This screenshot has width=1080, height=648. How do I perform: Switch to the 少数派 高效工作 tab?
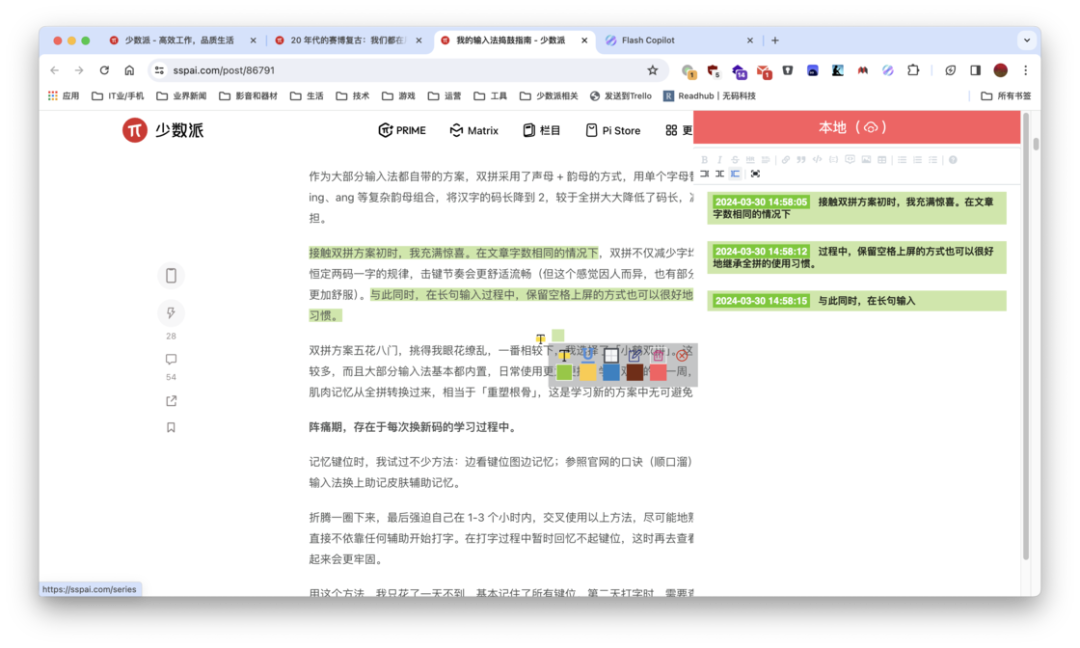coord(183,41)
